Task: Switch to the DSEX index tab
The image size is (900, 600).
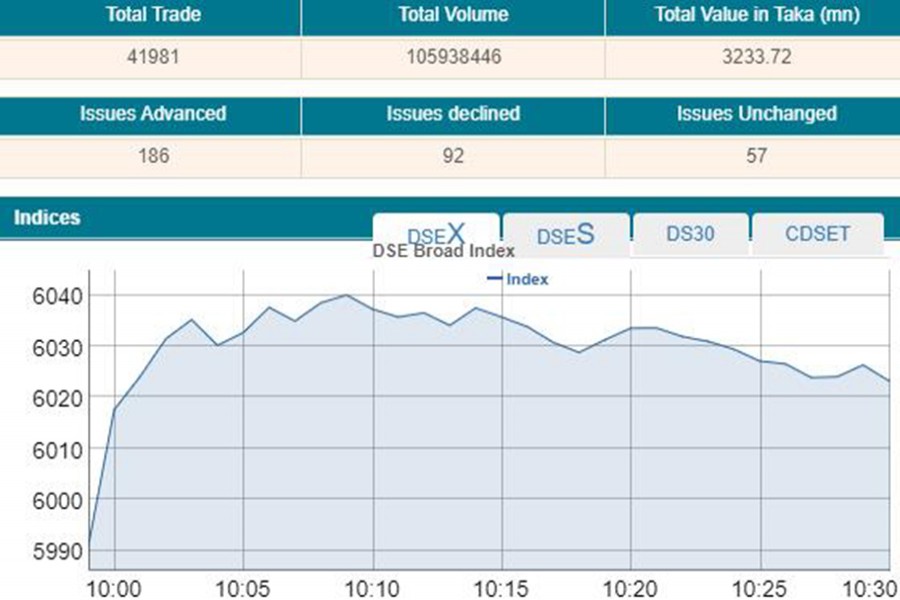Action: click(x=436, y=233)
